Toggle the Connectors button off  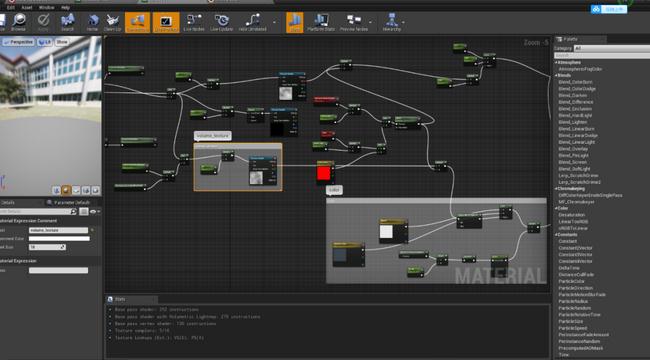point(137,22)
